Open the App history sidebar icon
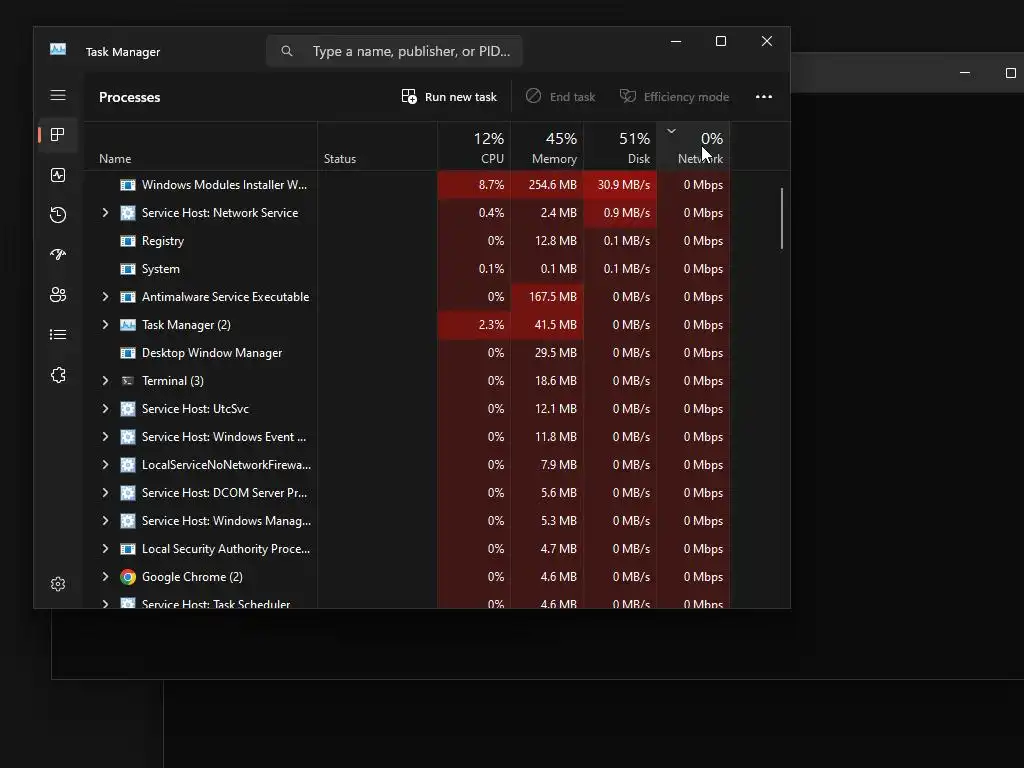This screenshot has width=1024, height=768. point(58,215)
